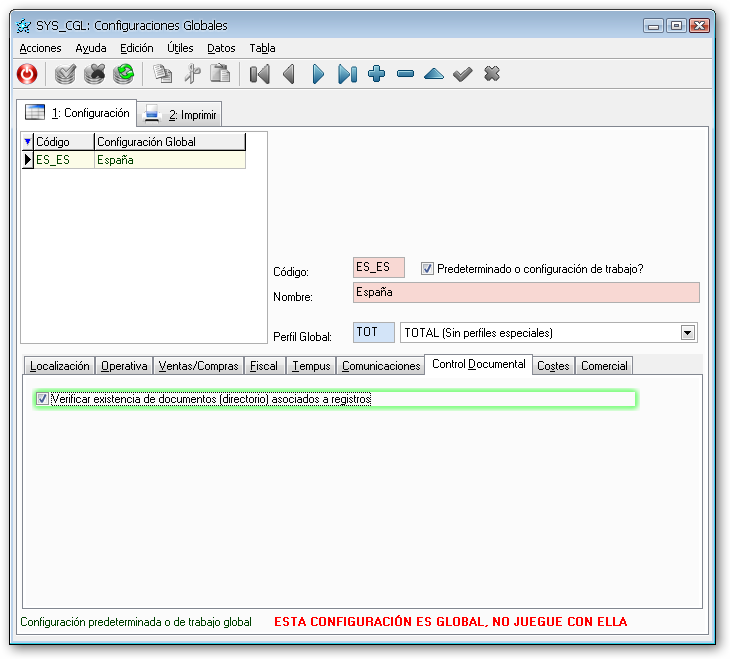Click the paste clipboard toolbar icon

tap(220, 74)
